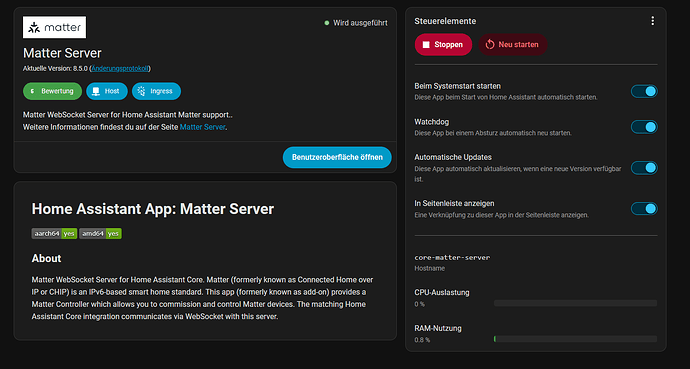The image size is (690, 369).
Task: Click the stop square icon on Stoppen
Action: point(426,44)
